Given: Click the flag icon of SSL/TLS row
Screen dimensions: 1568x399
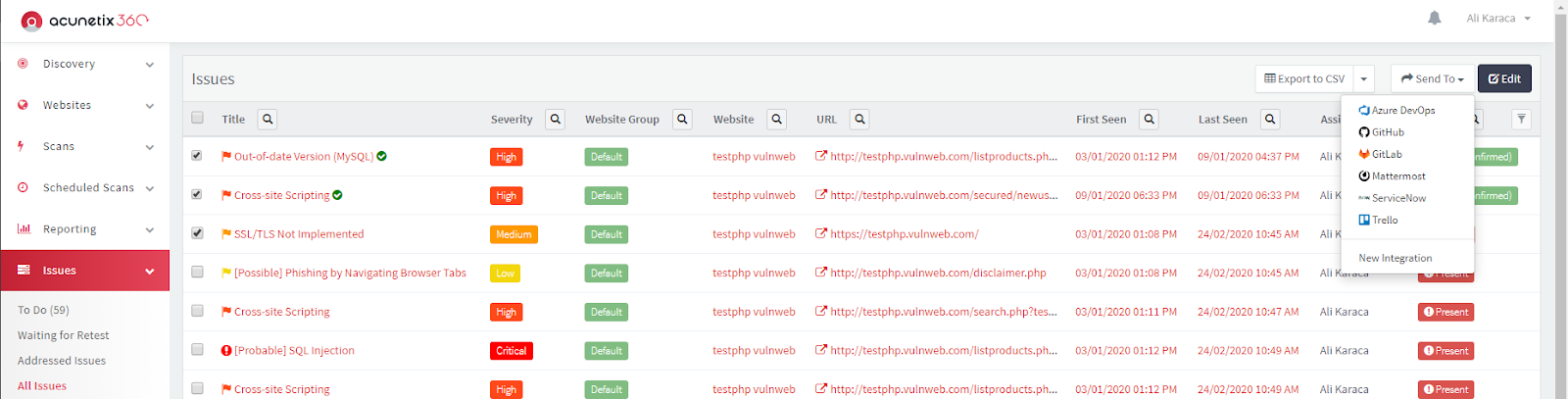Looking at the screenshot, I should point(226,234).
